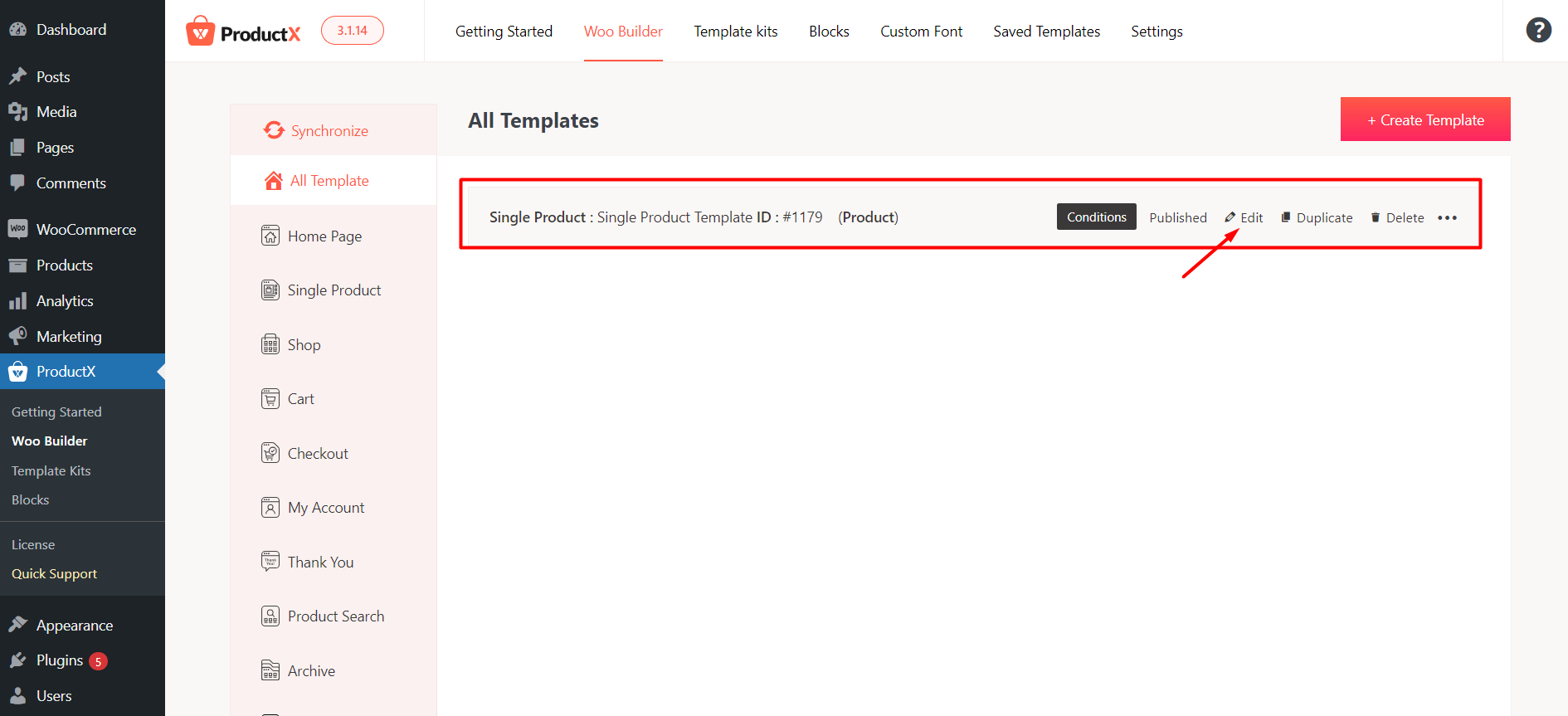Click the Analytics bar chart icon
Screen dimensions: 1568x716
pyautogui.click(x=18, y=300)
